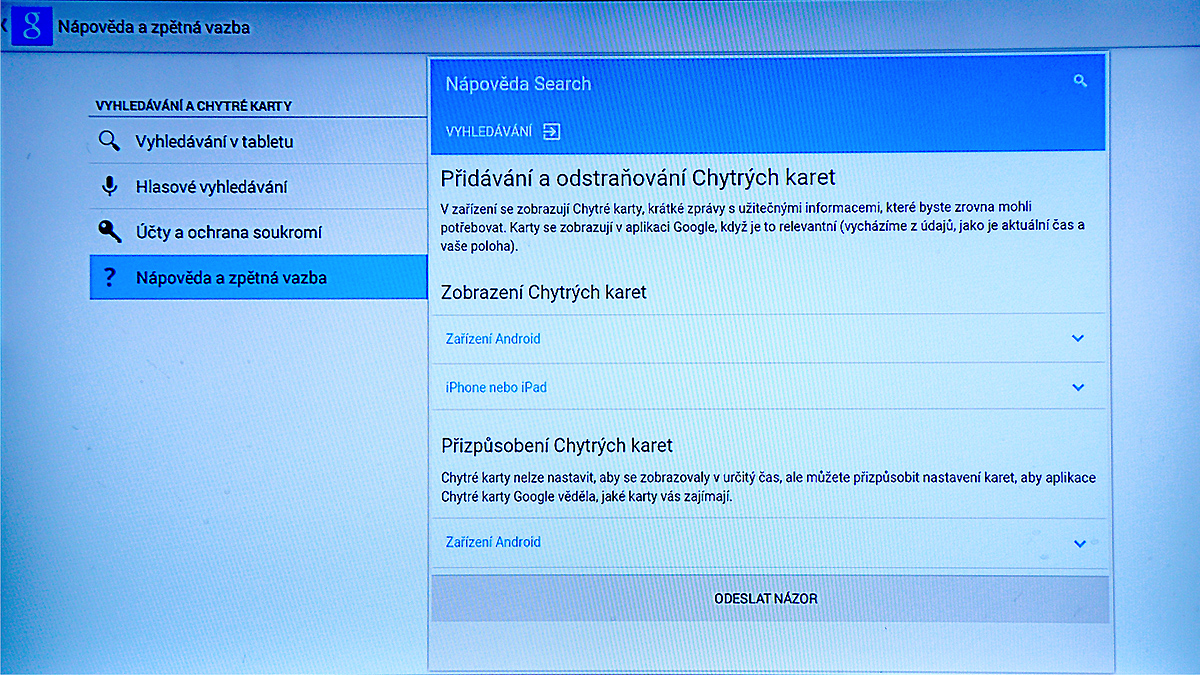Viewport: 1200px width, 675px height.
Task: Click the VYHLEDÁVÁNÍ link in header
Action: tap(489, 131)
